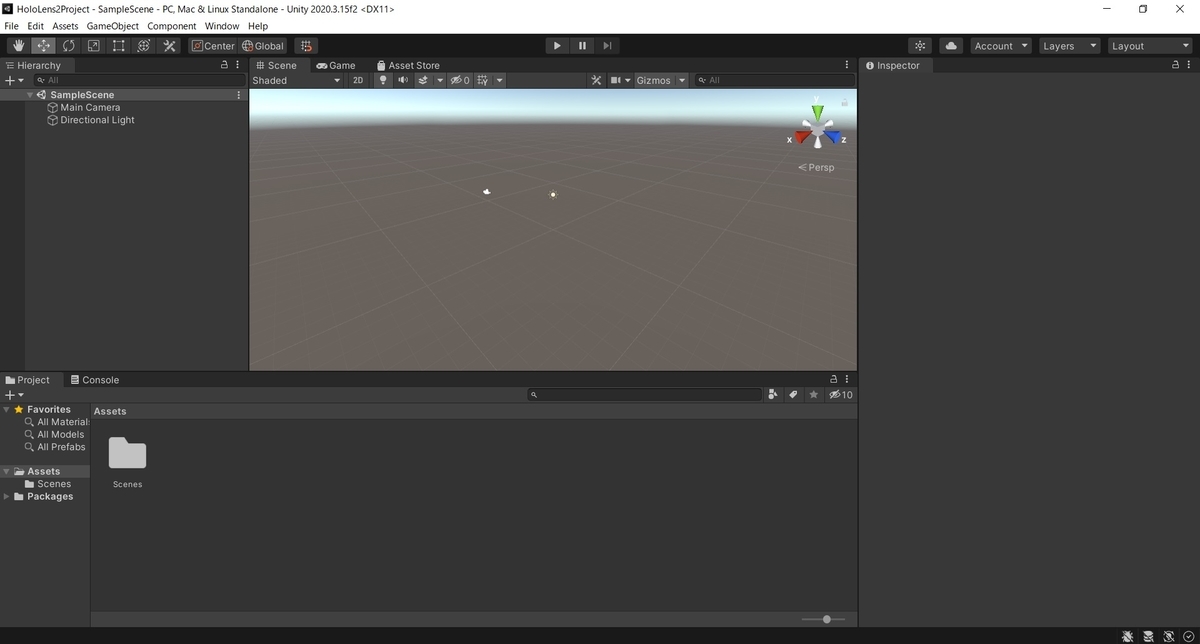The width and height of the screenshot is (1200, 644).
Task: Open Scenes folder thumbnail in Assets
Action: click(128, 455)
